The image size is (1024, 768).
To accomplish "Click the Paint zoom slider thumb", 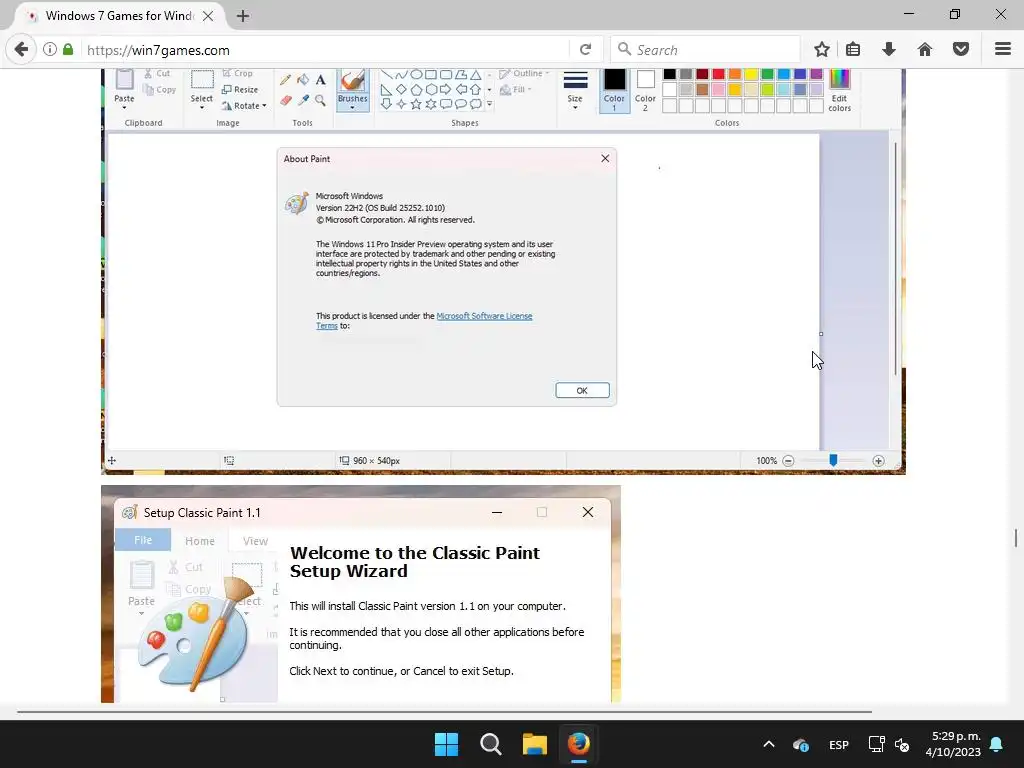I will click(x=833, y=460).
